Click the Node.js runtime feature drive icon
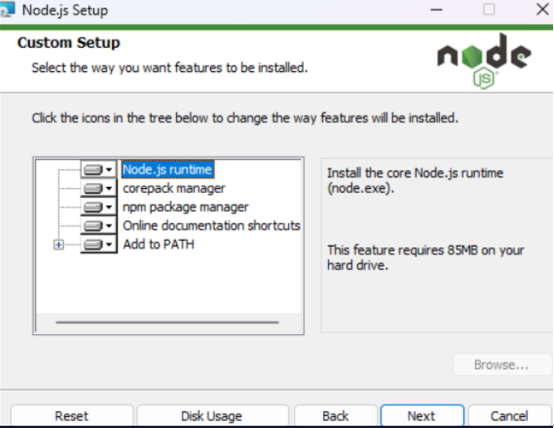554x428 pixels. [93, 170]
